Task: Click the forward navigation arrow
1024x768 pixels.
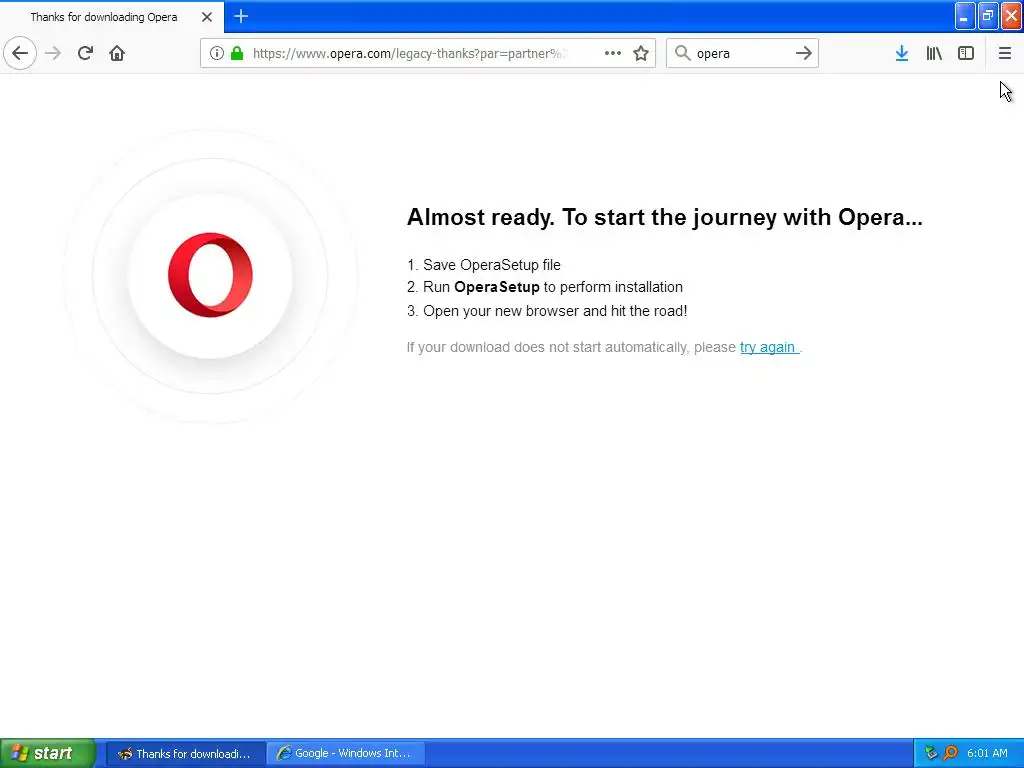Action: pos(53,53)
